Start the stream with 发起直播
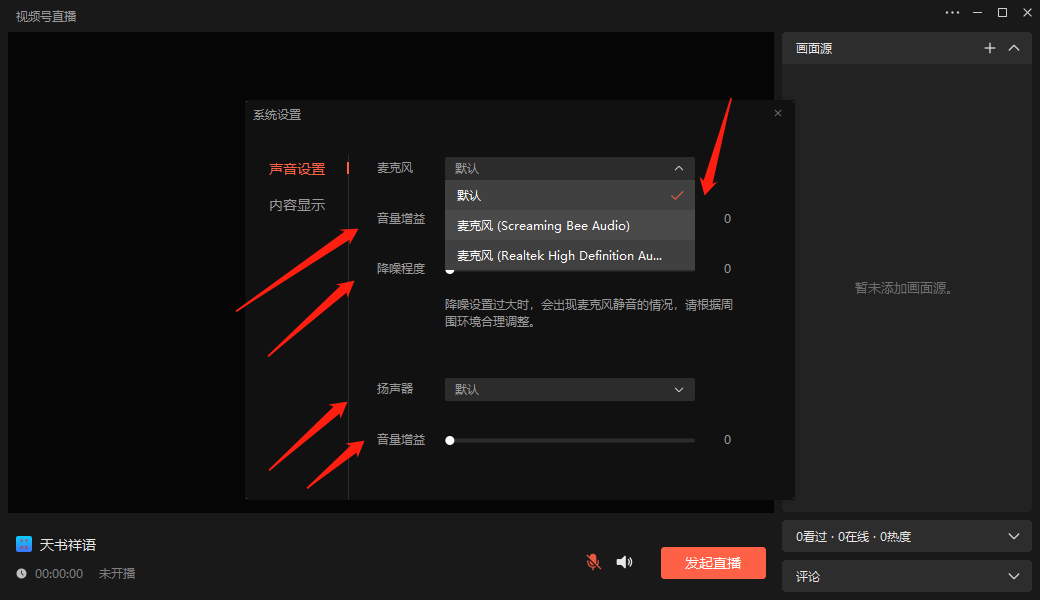1040x600 pixels. (x=713, y=563)
